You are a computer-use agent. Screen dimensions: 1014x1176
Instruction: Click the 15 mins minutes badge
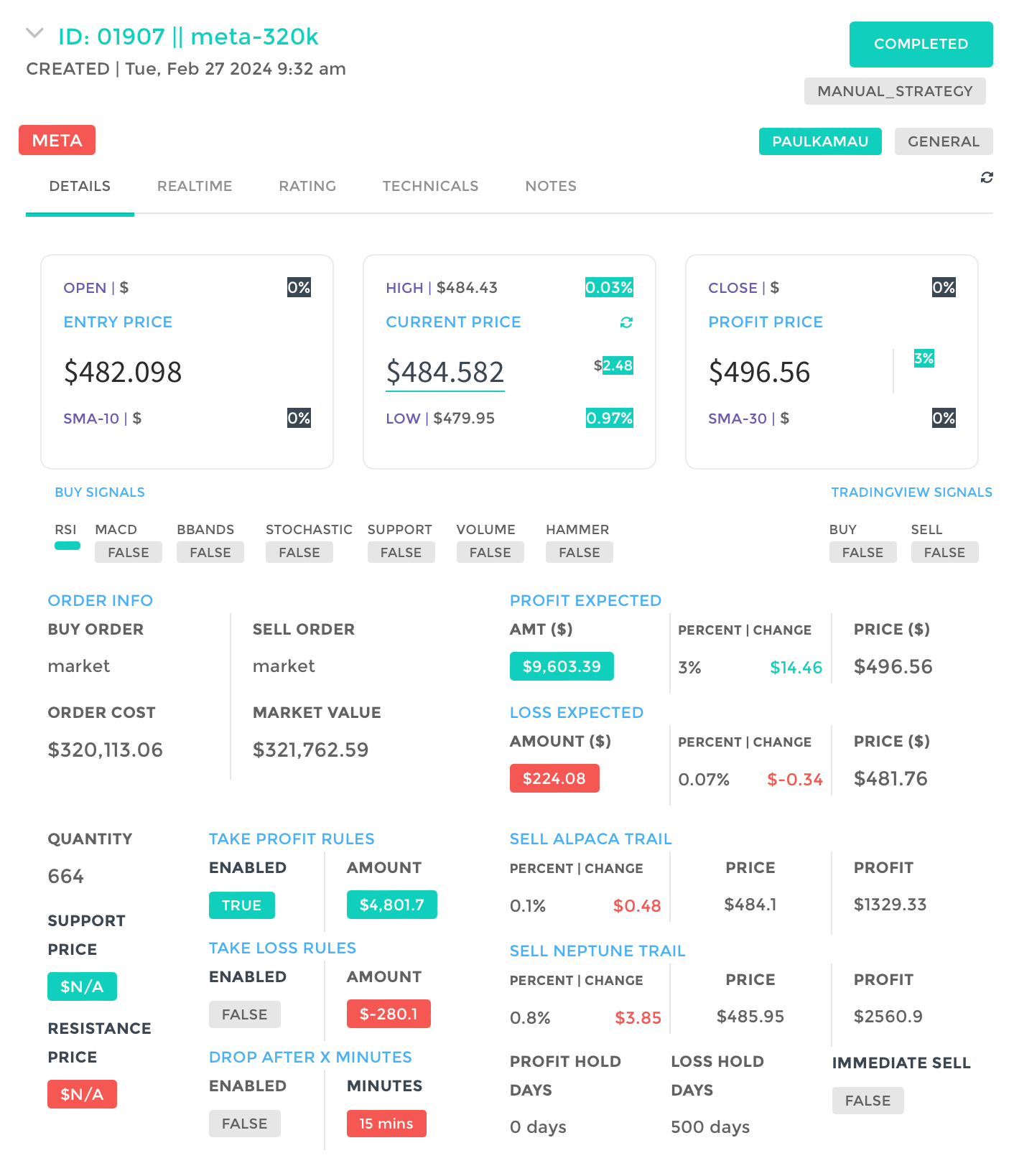[386, 1124]
